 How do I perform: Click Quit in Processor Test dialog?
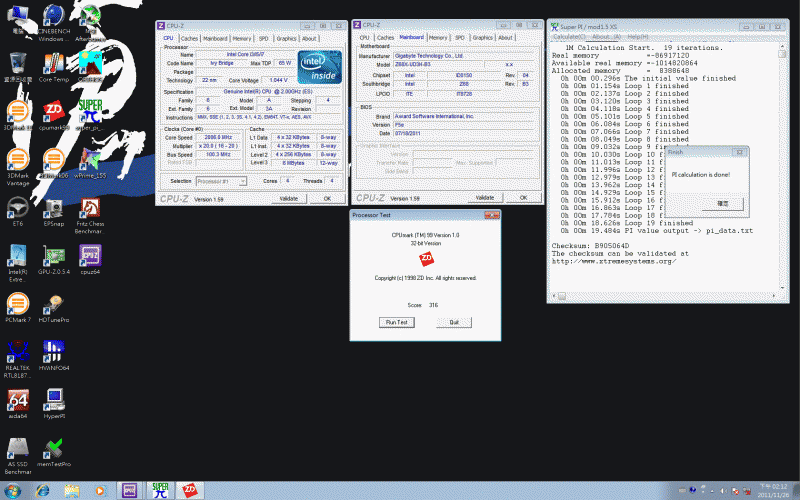454,322
